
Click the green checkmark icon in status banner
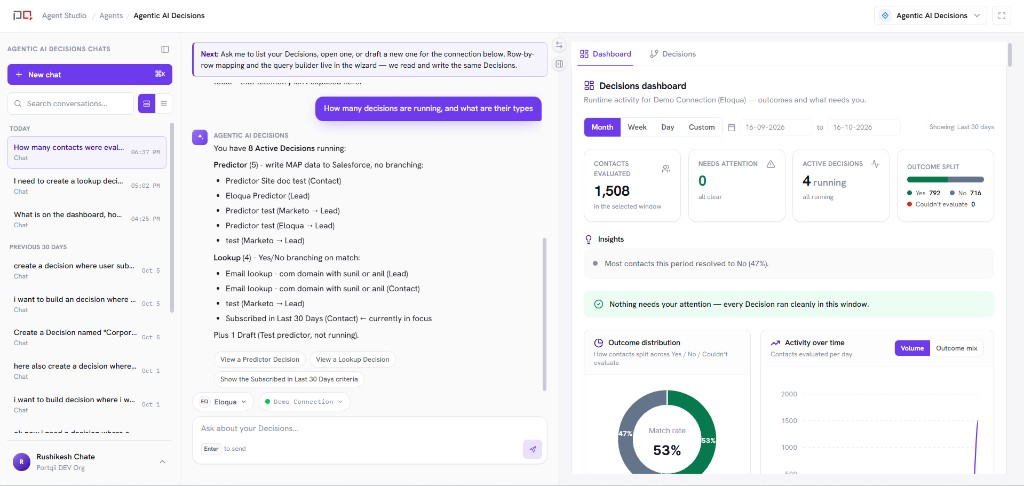pos(598,304)
